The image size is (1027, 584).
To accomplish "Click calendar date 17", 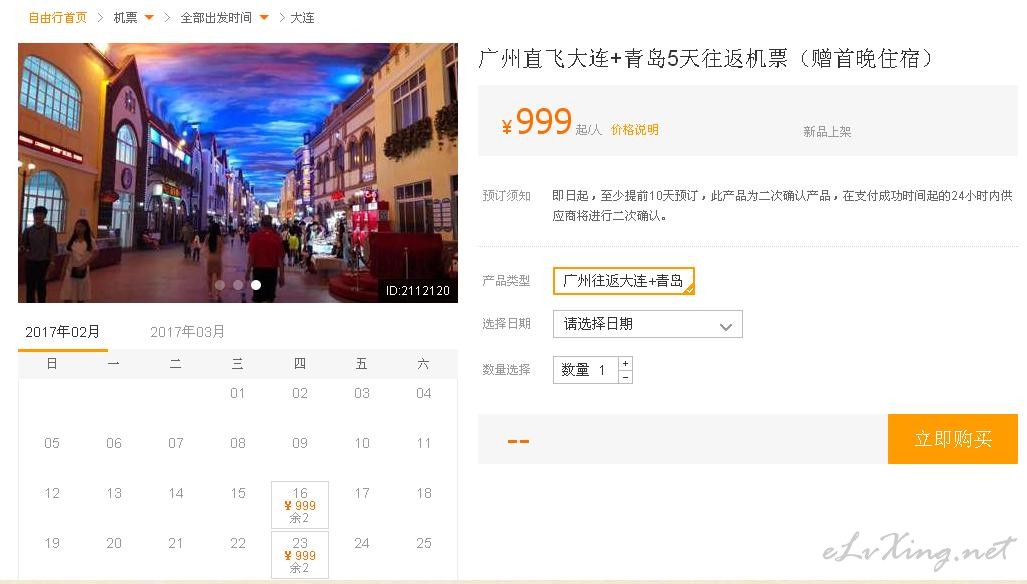I will pos(362,493).
